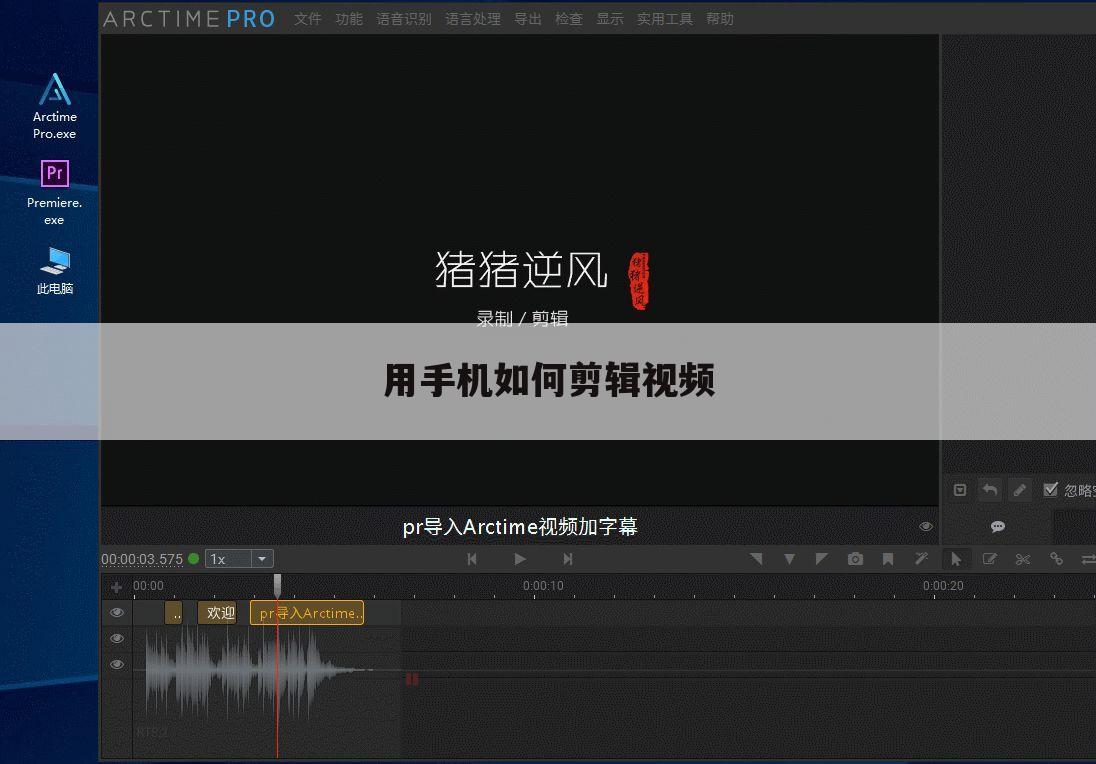This screenshot has width=1096, height=764.
Task: Click the bookmark marker icon
Action: pyautogui.click(x=888, y=559)
